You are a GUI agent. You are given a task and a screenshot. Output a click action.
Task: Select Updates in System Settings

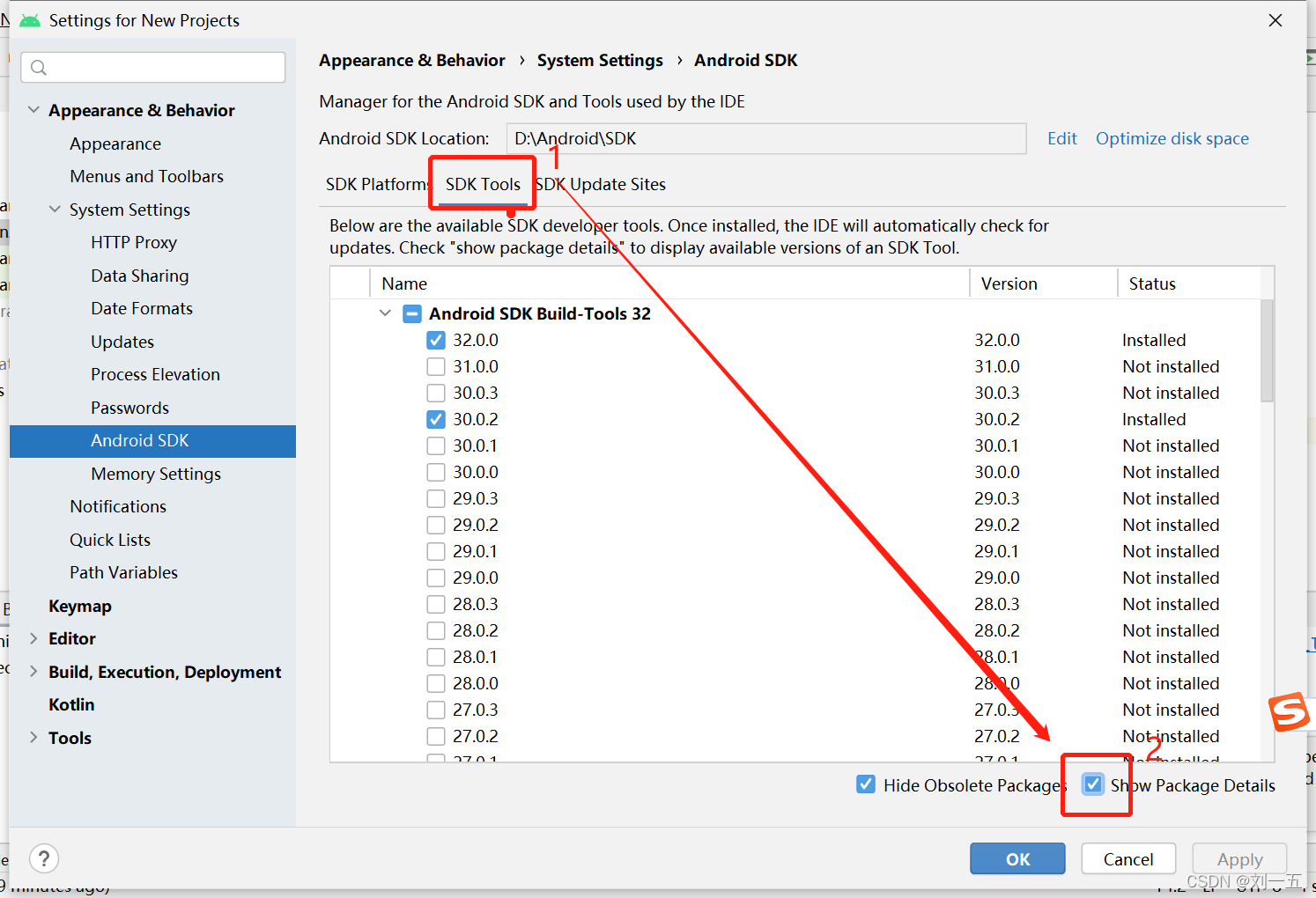(122, 342)
